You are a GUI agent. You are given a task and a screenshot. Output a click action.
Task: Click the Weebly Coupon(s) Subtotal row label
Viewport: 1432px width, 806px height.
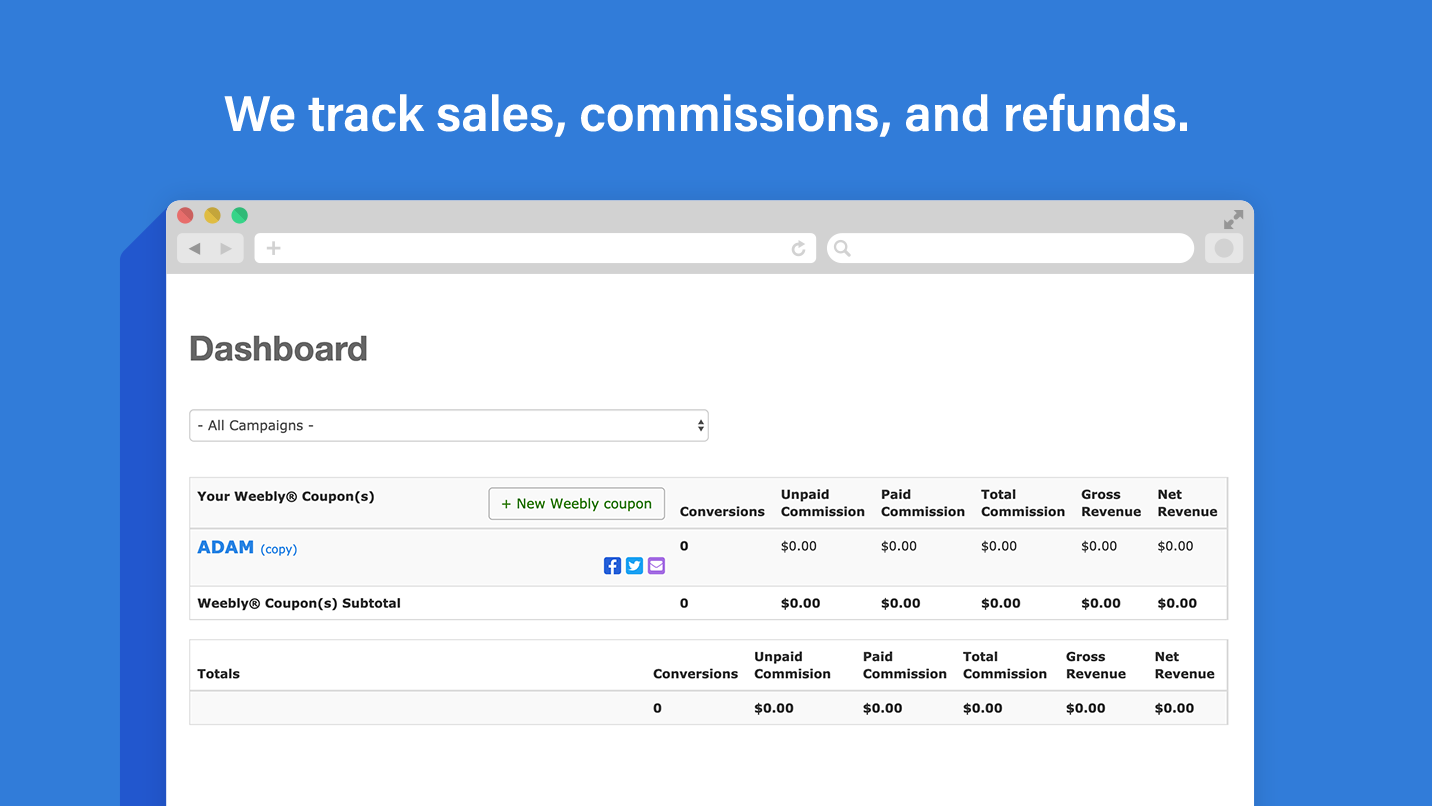299,603
